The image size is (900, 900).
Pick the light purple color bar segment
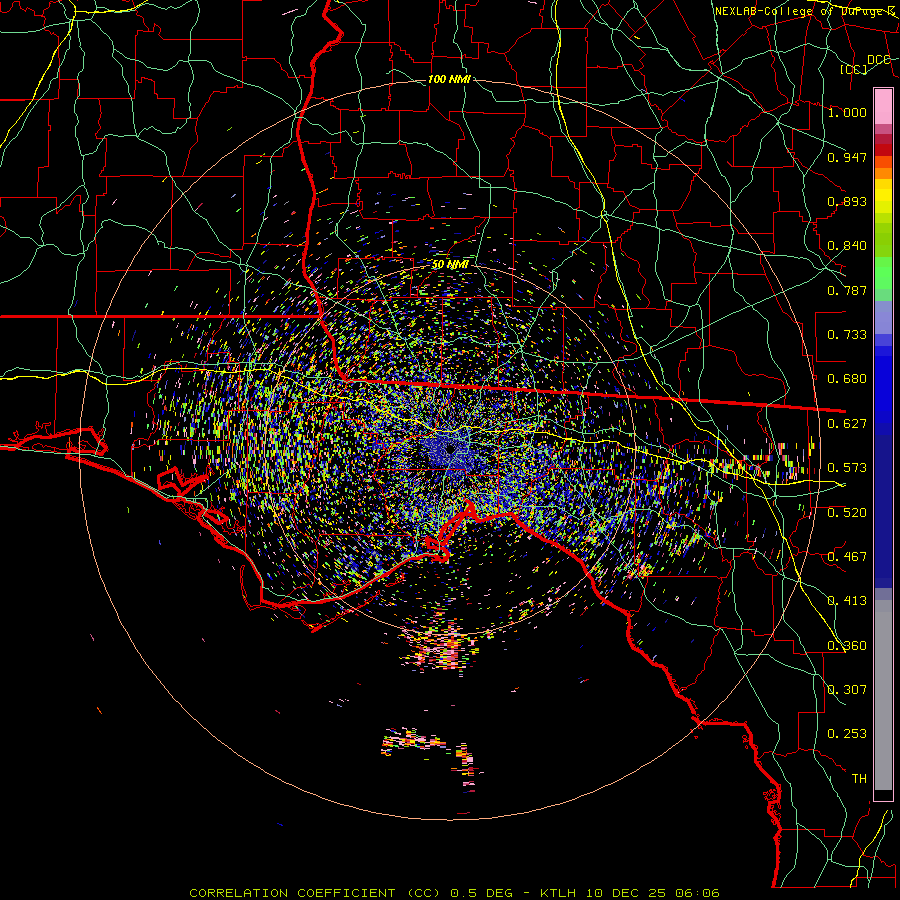pyautogui.click(x=883, y=318)
